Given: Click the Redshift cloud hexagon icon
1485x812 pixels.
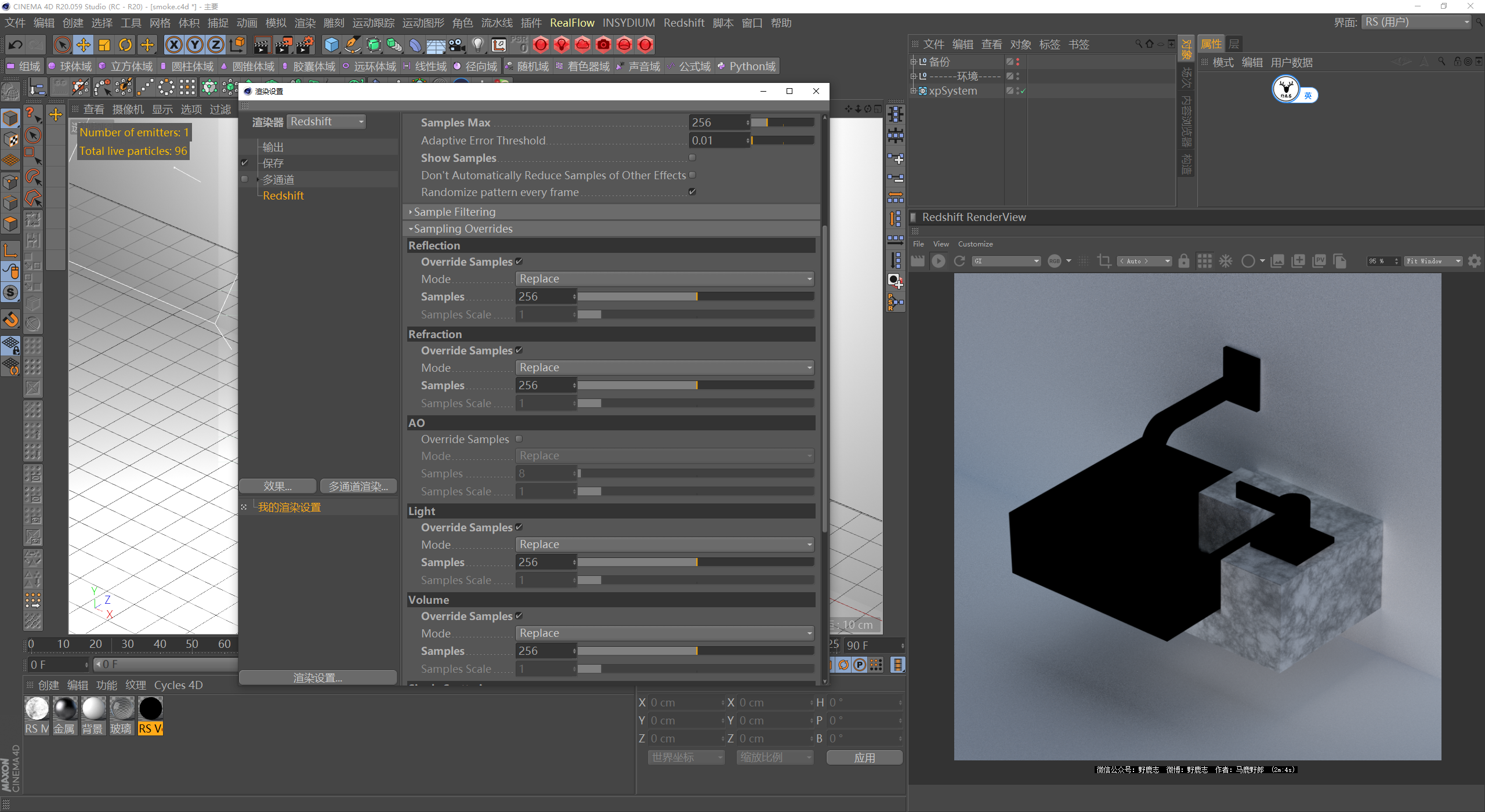Looking at the screenshot, I should coord(582,45).
